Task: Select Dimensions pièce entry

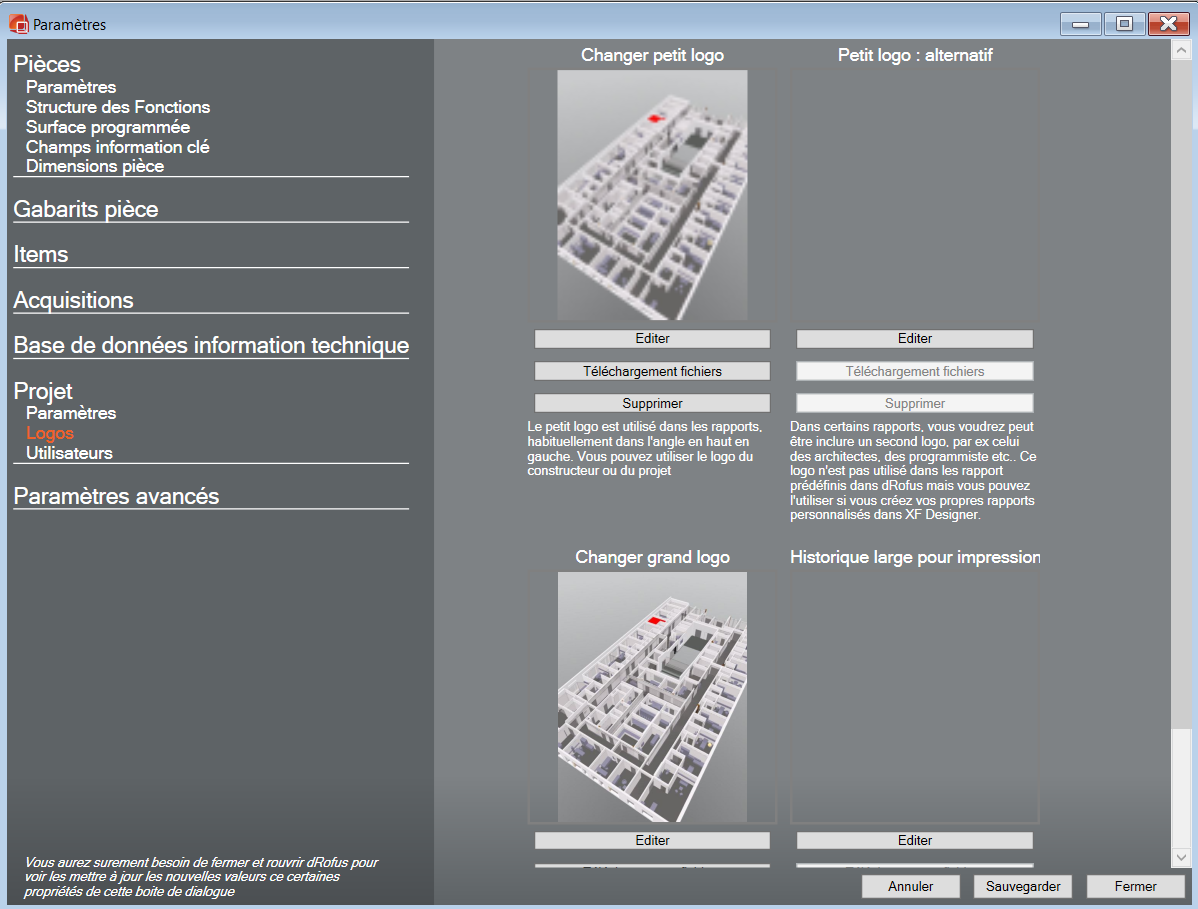Action: click(x=95, y=166)
